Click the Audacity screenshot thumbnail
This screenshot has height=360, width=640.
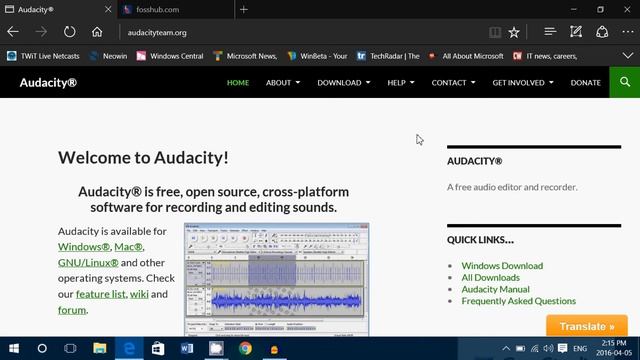pos(276,280)
